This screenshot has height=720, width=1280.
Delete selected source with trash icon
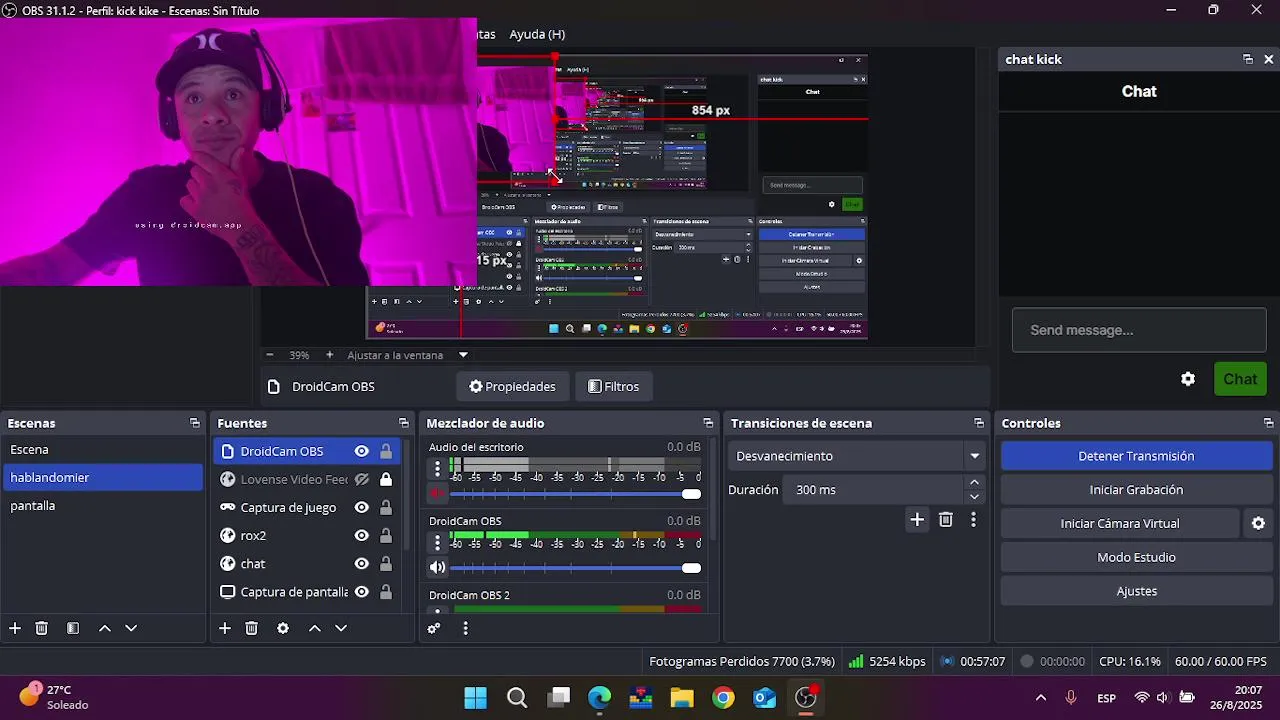click(x=252, y=628)
